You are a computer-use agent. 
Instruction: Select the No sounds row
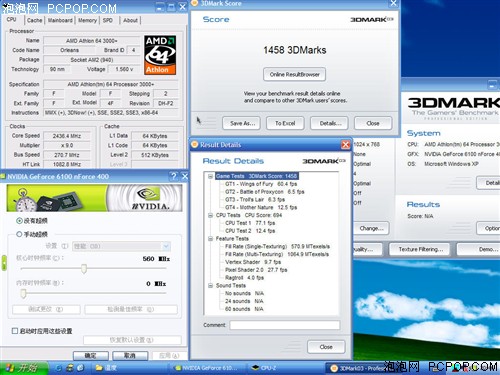[244, 293]
